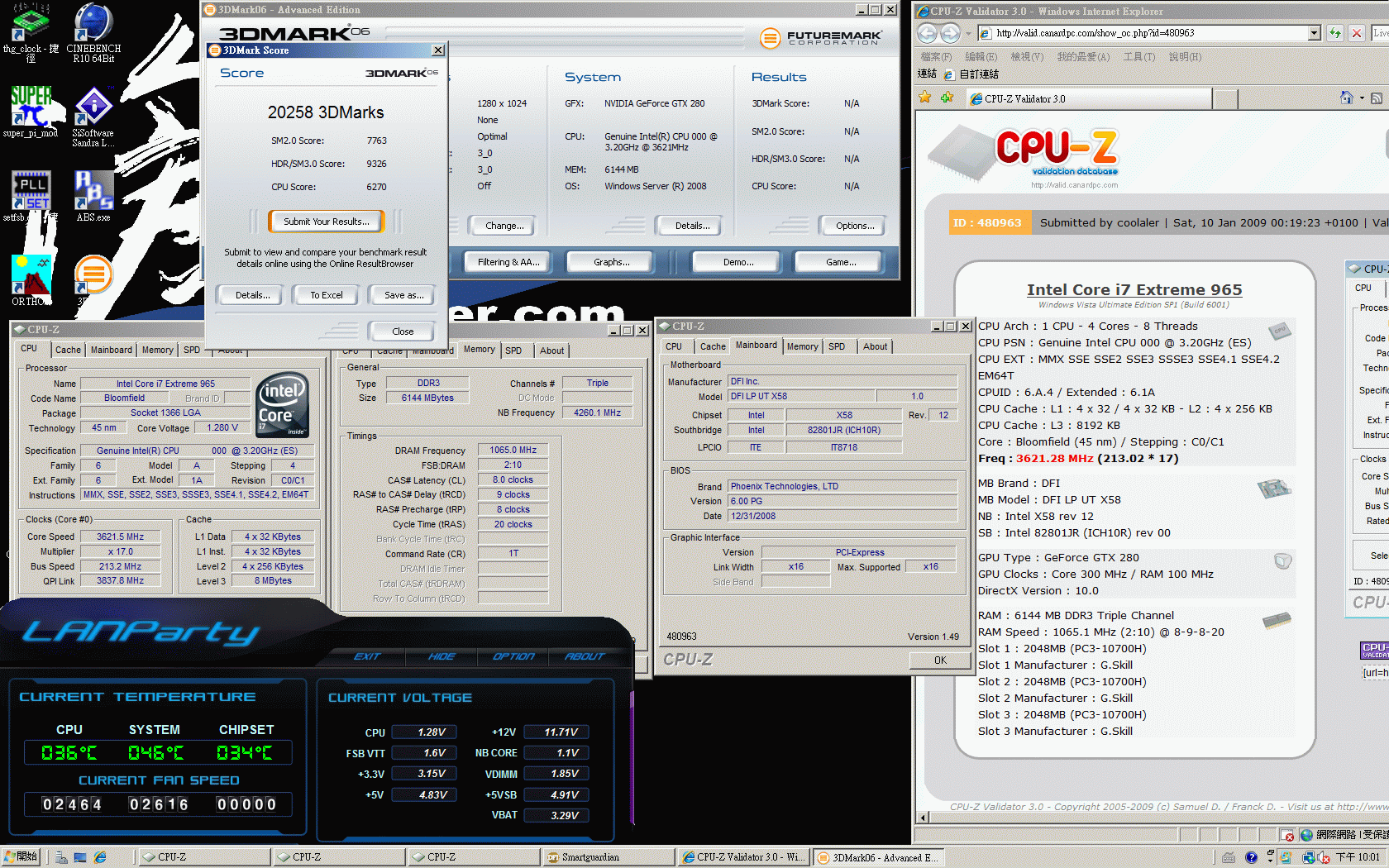Refresh the CPU-Z Validator page
Screen dimensions: 1389x868
[1334, 33]
